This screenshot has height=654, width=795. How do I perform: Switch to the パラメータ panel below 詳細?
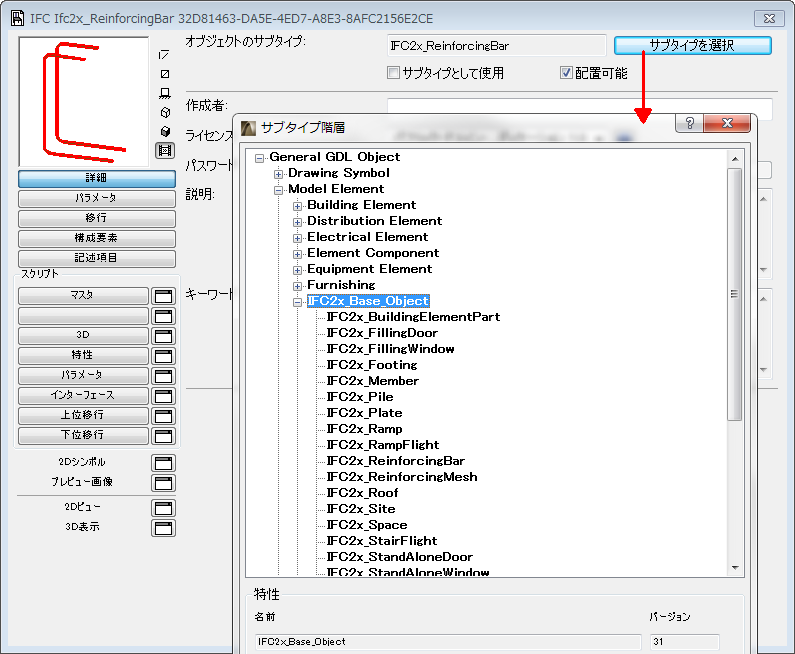point(97,198)
